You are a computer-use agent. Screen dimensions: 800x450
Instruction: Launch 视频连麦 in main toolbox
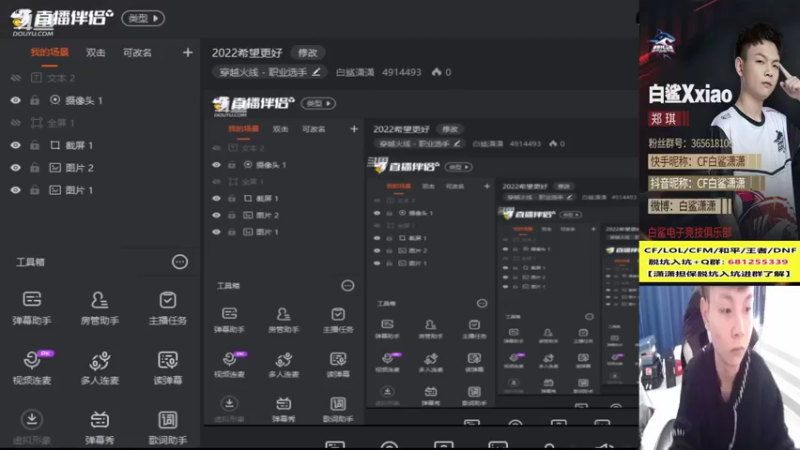coord(32,367)
